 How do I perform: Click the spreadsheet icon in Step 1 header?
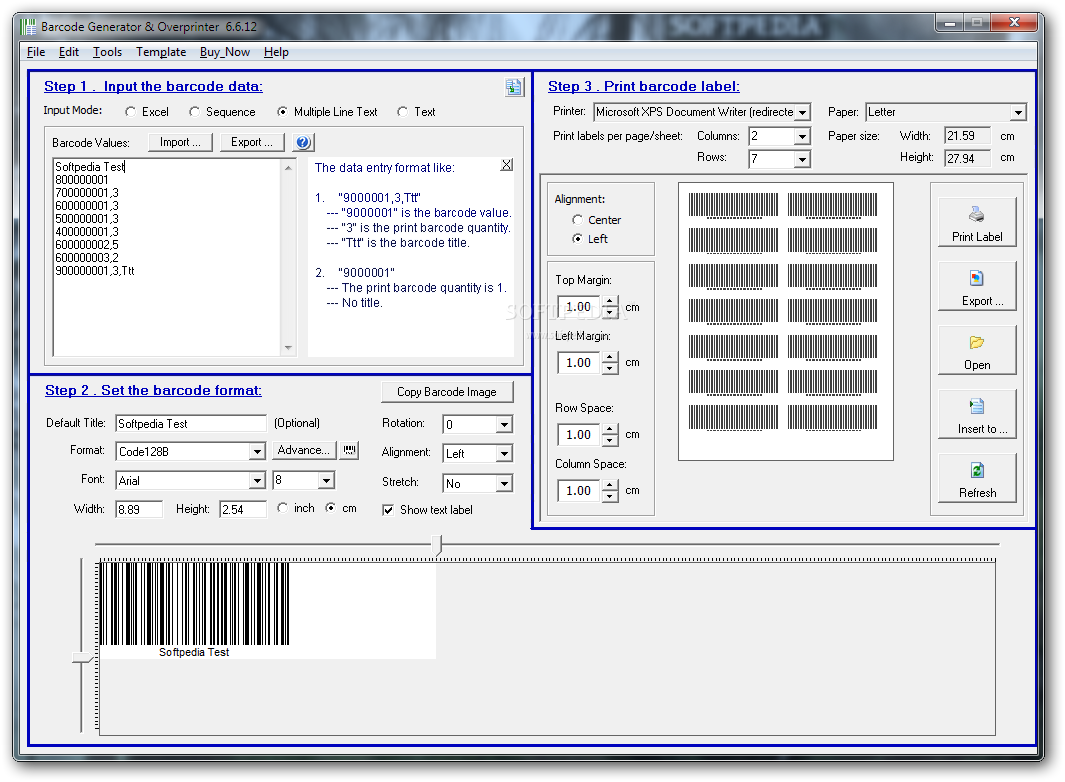click(x=513, y=87)
